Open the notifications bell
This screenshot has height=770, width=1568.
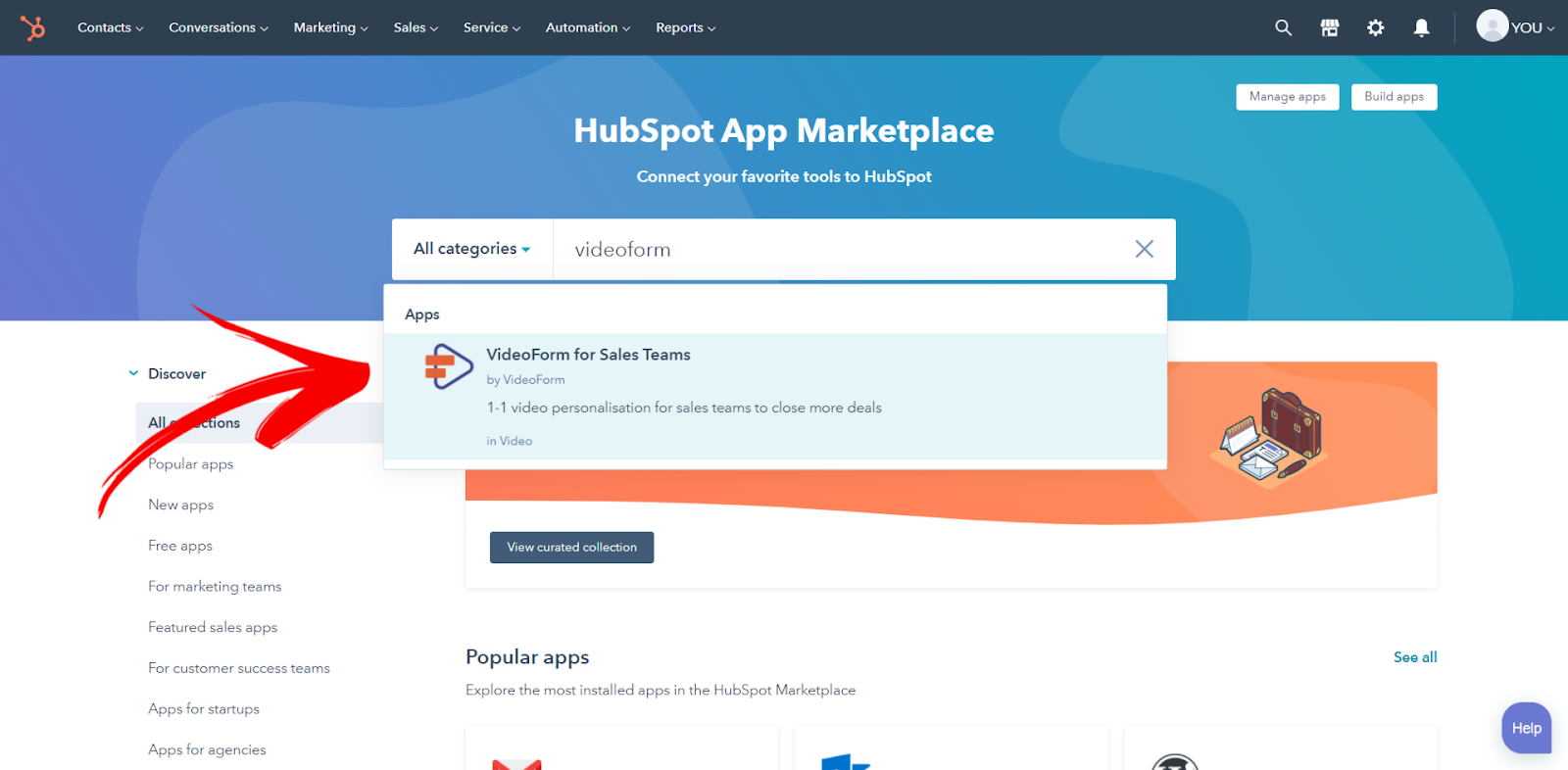click(x=1421, y=27)
